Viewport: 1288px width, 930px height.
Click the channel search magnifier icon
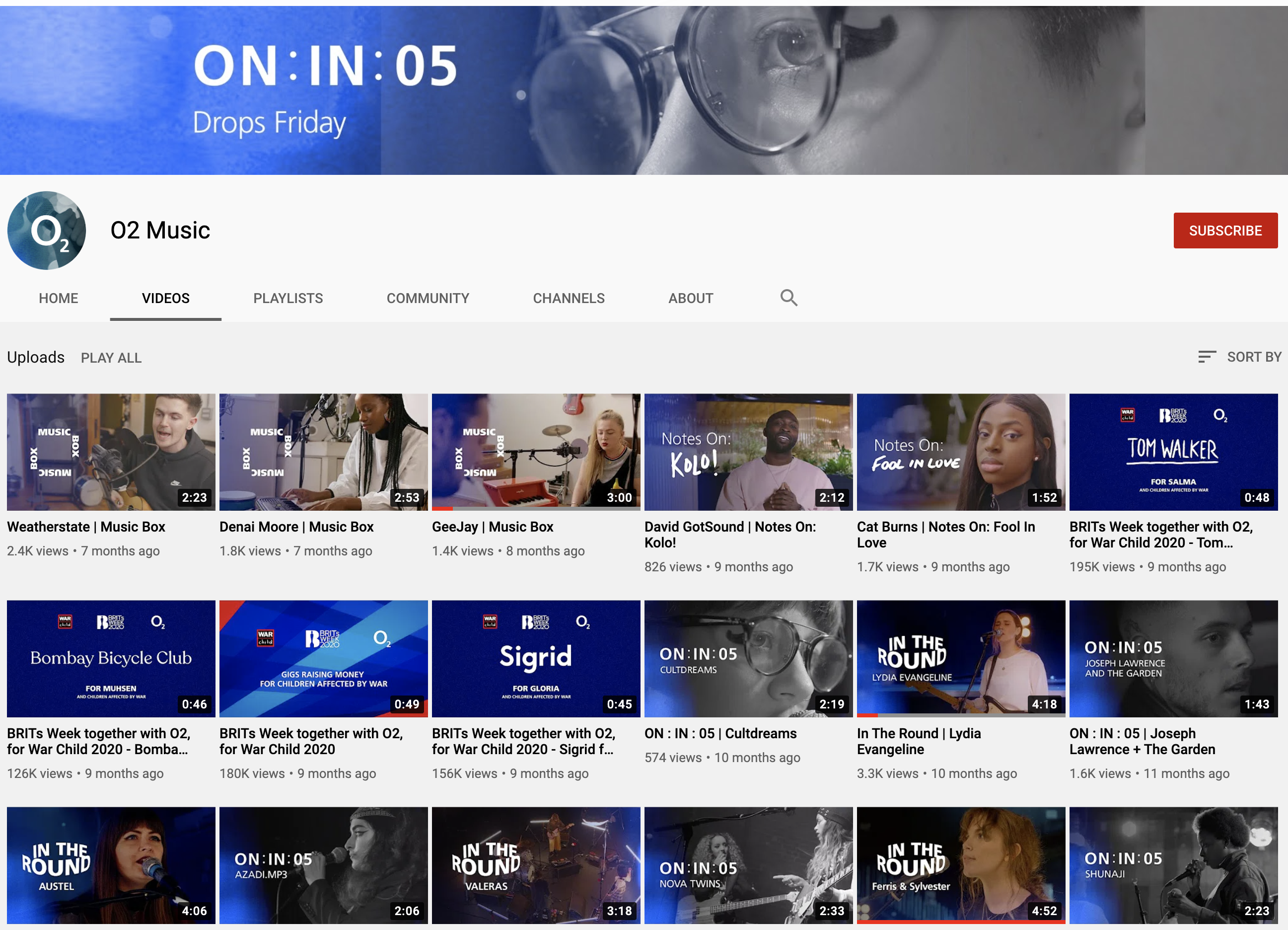point(788,298)
